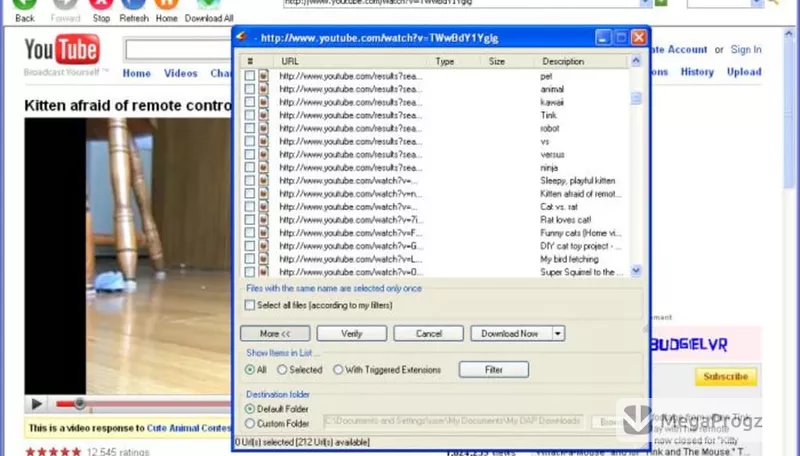Check the box for the 'Cat vs. rat' row
The width and height of the screenshot is (800, 456).
pos(249,207)
